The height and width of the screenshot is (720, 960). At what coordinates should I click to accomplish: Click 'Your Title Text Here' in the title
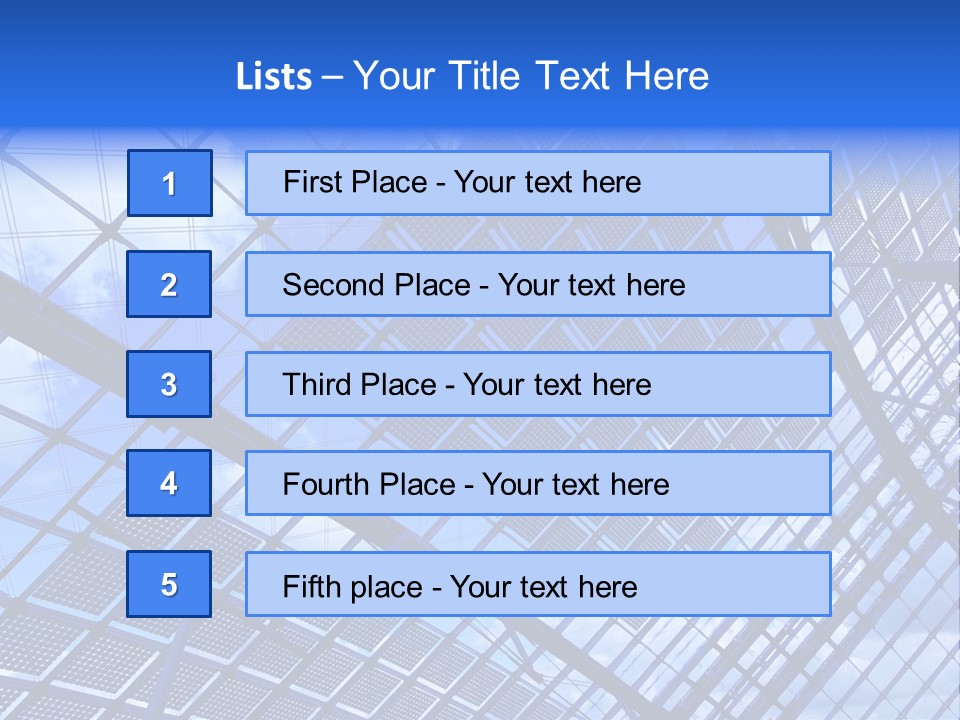(531, 76)
